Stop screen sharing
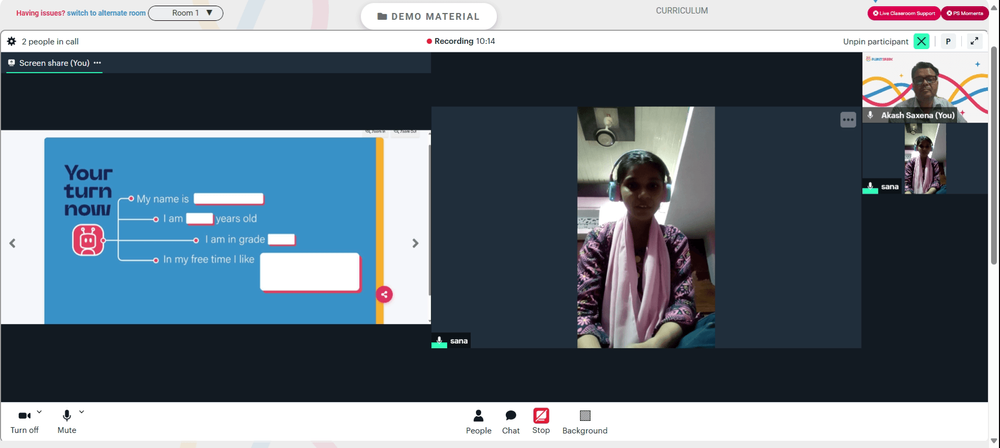Viewport: 1000px width, 448px height. pos(541,422)
